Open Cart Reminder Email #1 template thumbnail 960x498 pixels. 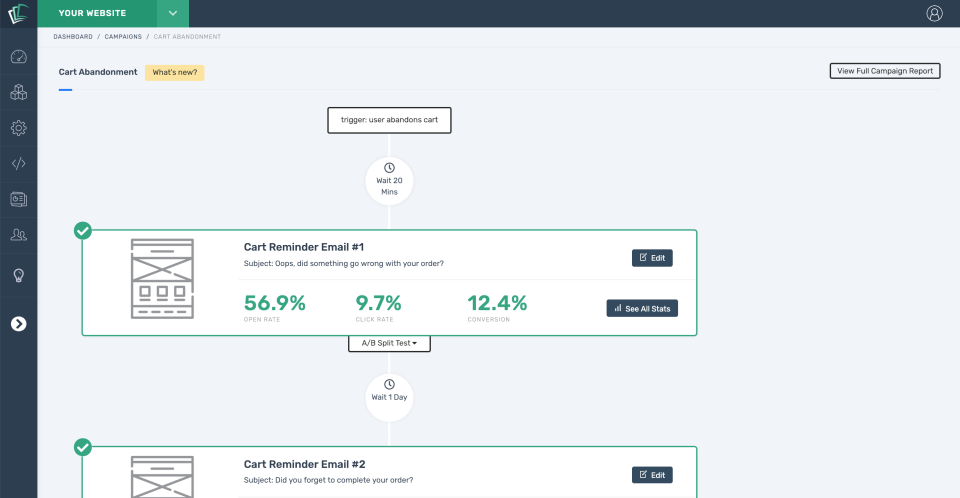162,279
